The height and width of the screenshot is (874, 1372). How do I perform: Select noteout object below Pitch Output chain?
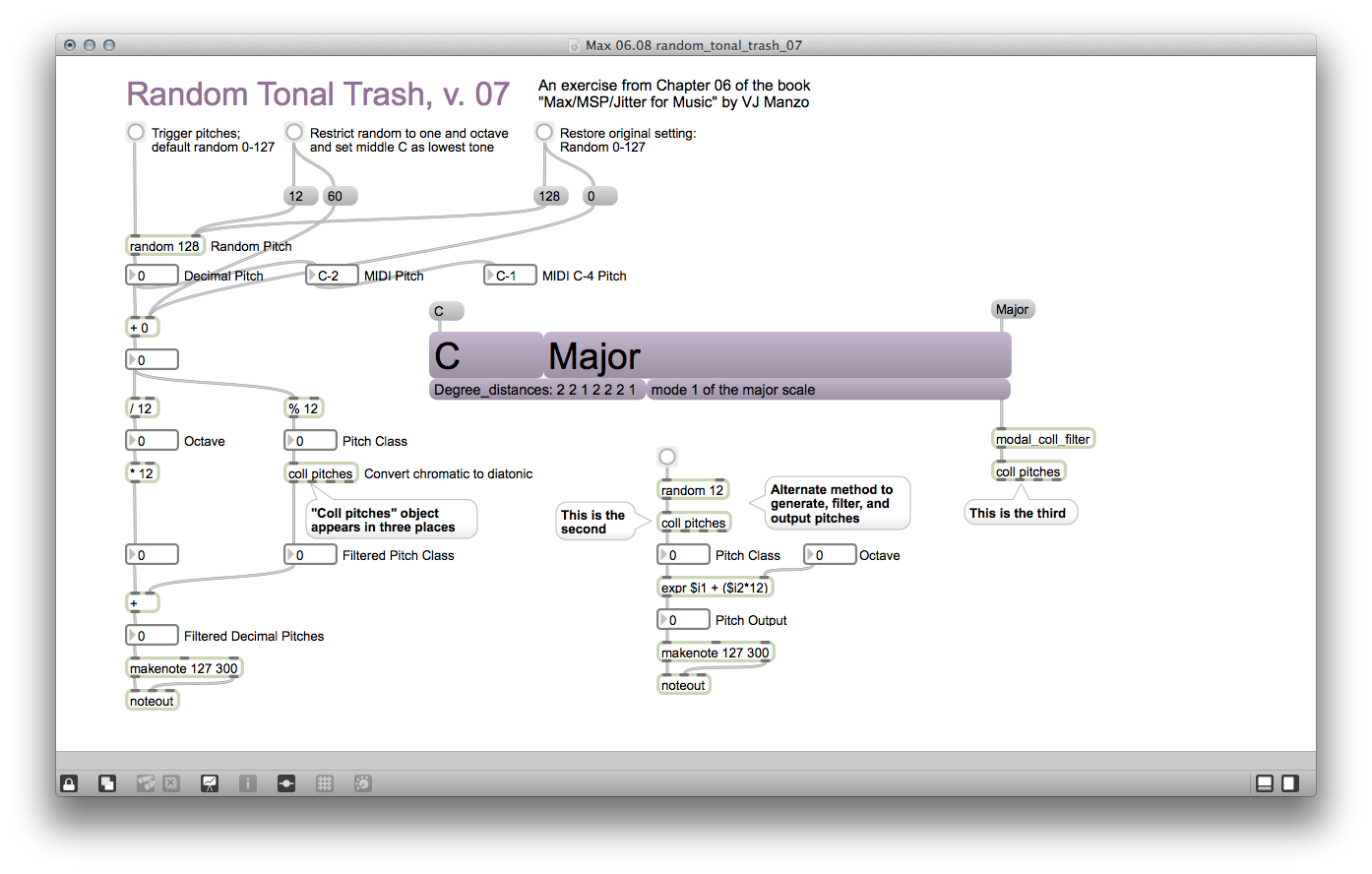pyautogui.click(x=684, y=685)
